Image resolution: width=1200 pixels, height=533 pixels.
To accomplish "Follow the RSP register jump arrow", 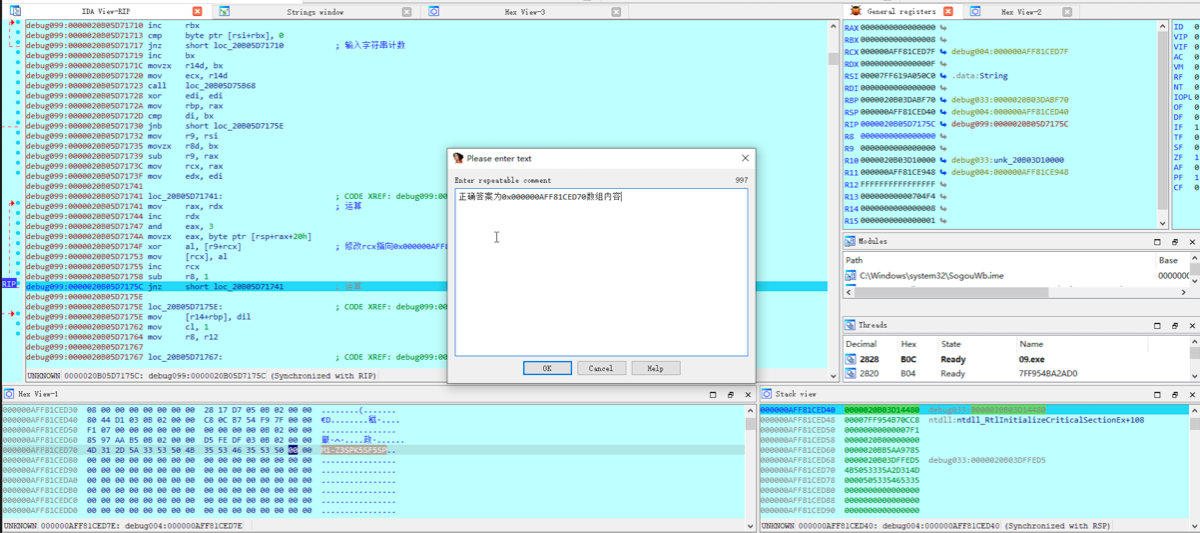I will pyautogui.click(x=944, y=112).
